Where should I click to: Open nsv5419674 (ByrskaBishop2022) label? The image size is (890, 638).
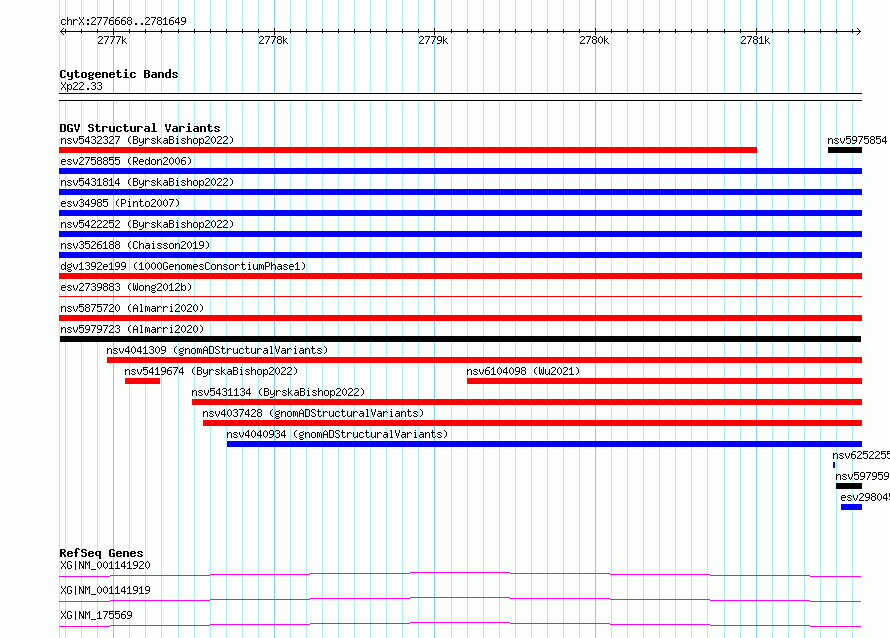click(x=211, y=371)
